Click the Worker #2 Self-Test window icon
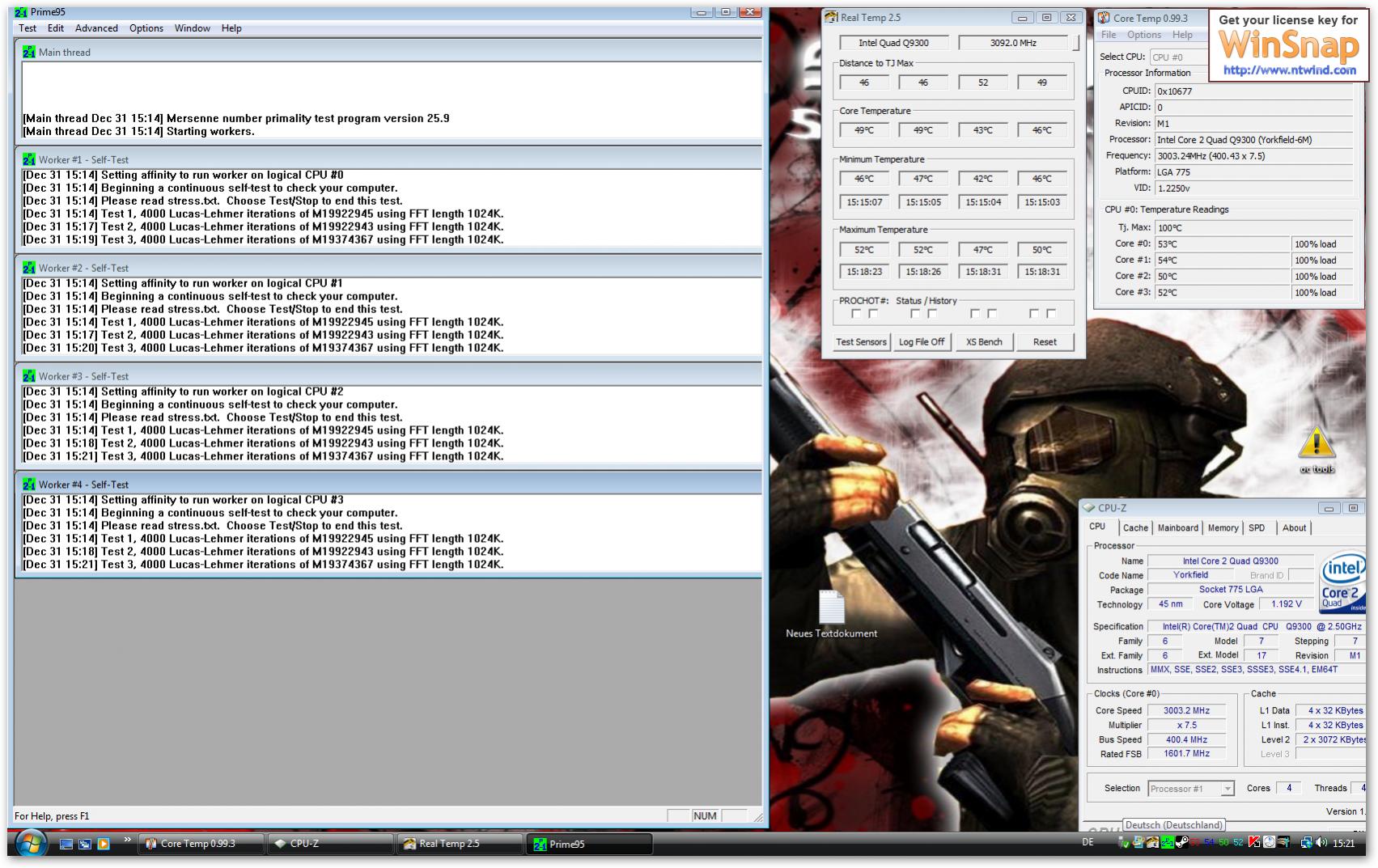Screen dimensions: 1378x868 coord(29,268)
